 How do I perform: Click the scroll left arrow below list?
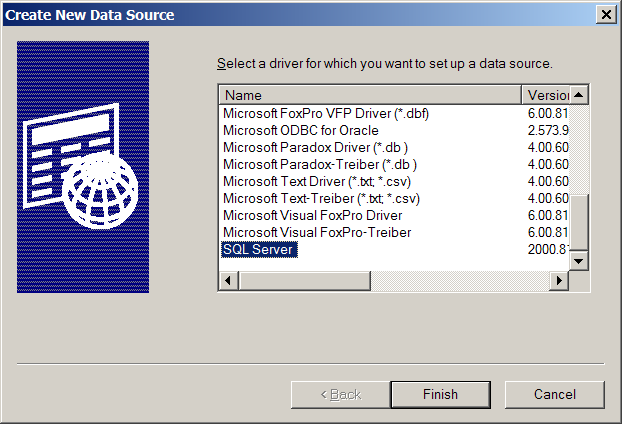pyautogui.click(x=228, y=280)
